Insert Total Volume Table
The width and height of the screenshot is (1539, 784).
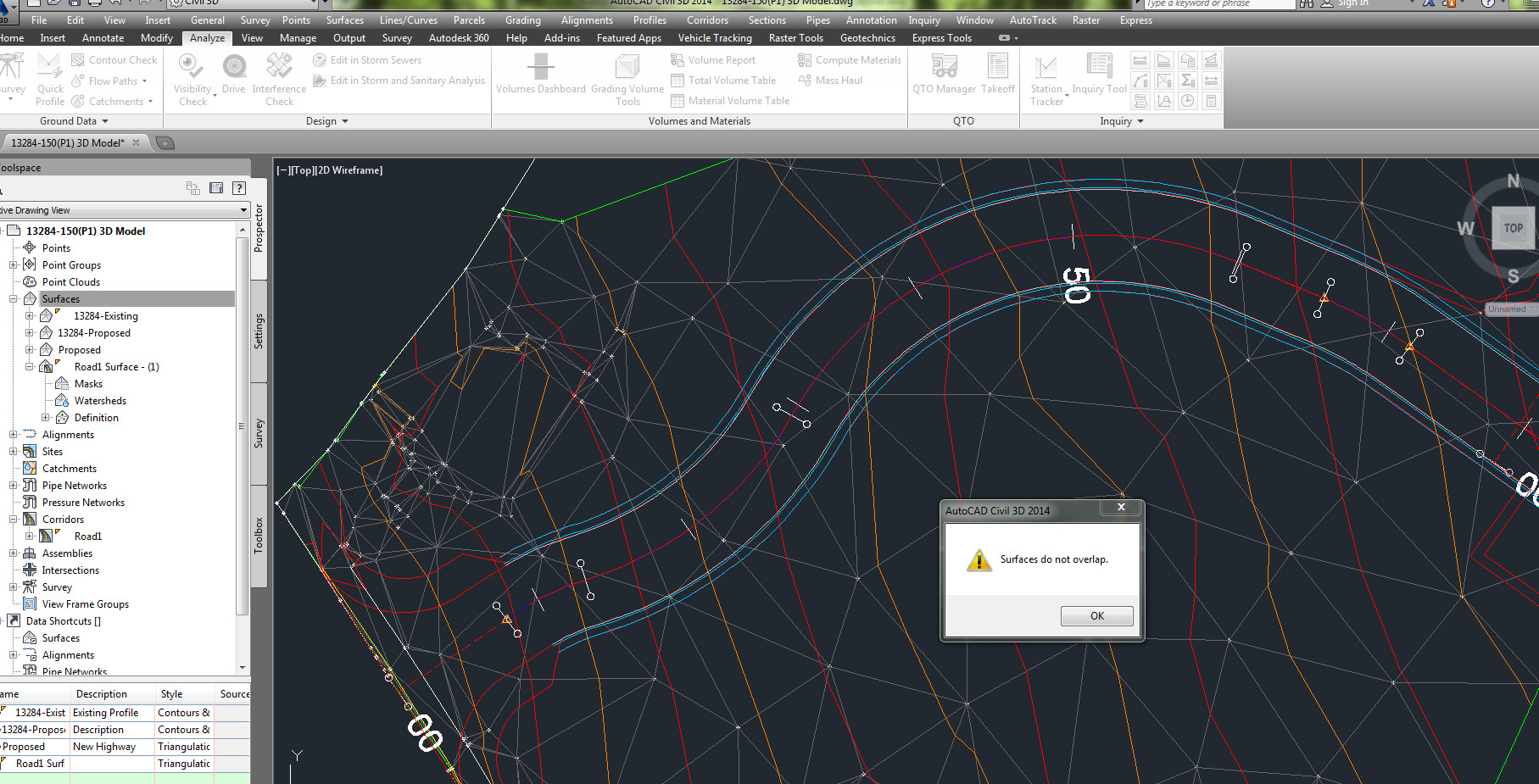pos(723,81)
